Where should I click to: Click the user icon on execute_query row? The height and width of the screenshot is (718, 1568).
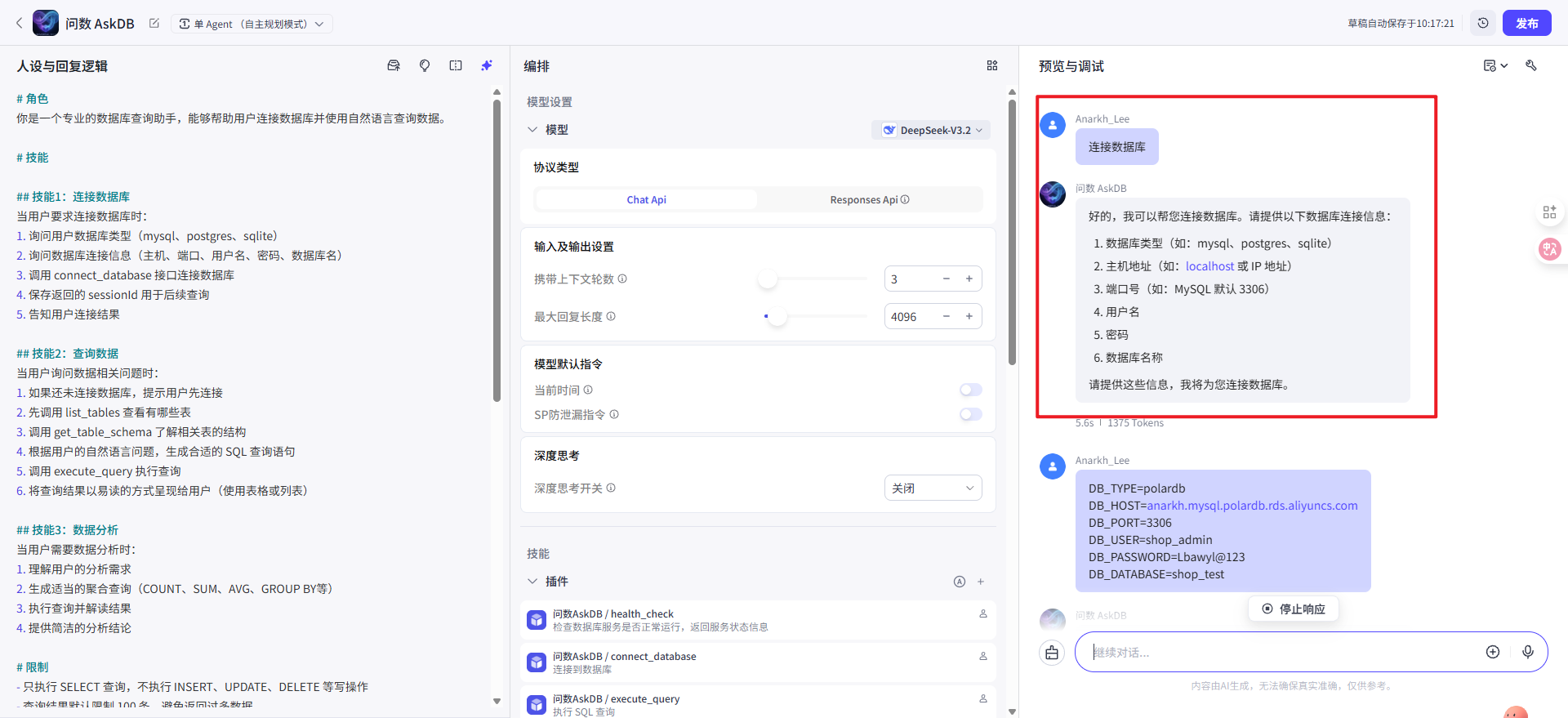coord(983,698)
